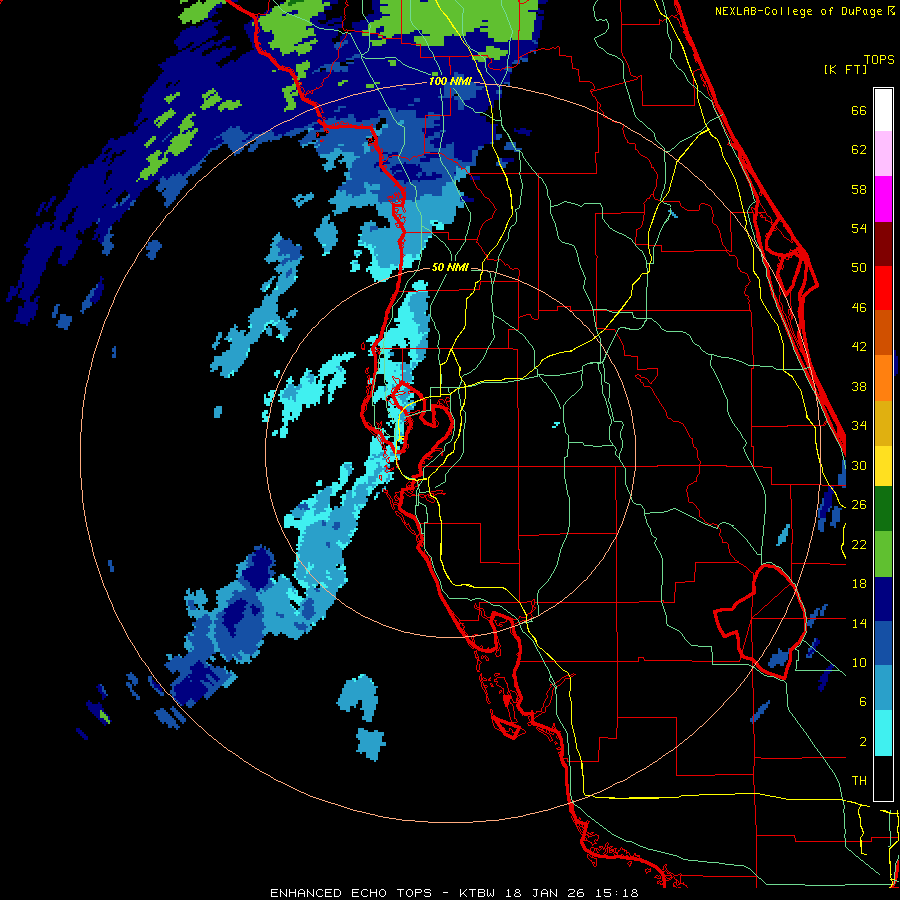Viewport: 900px width, 900px height.
Task: Select the 38 legend value
Action: (859, 386)
